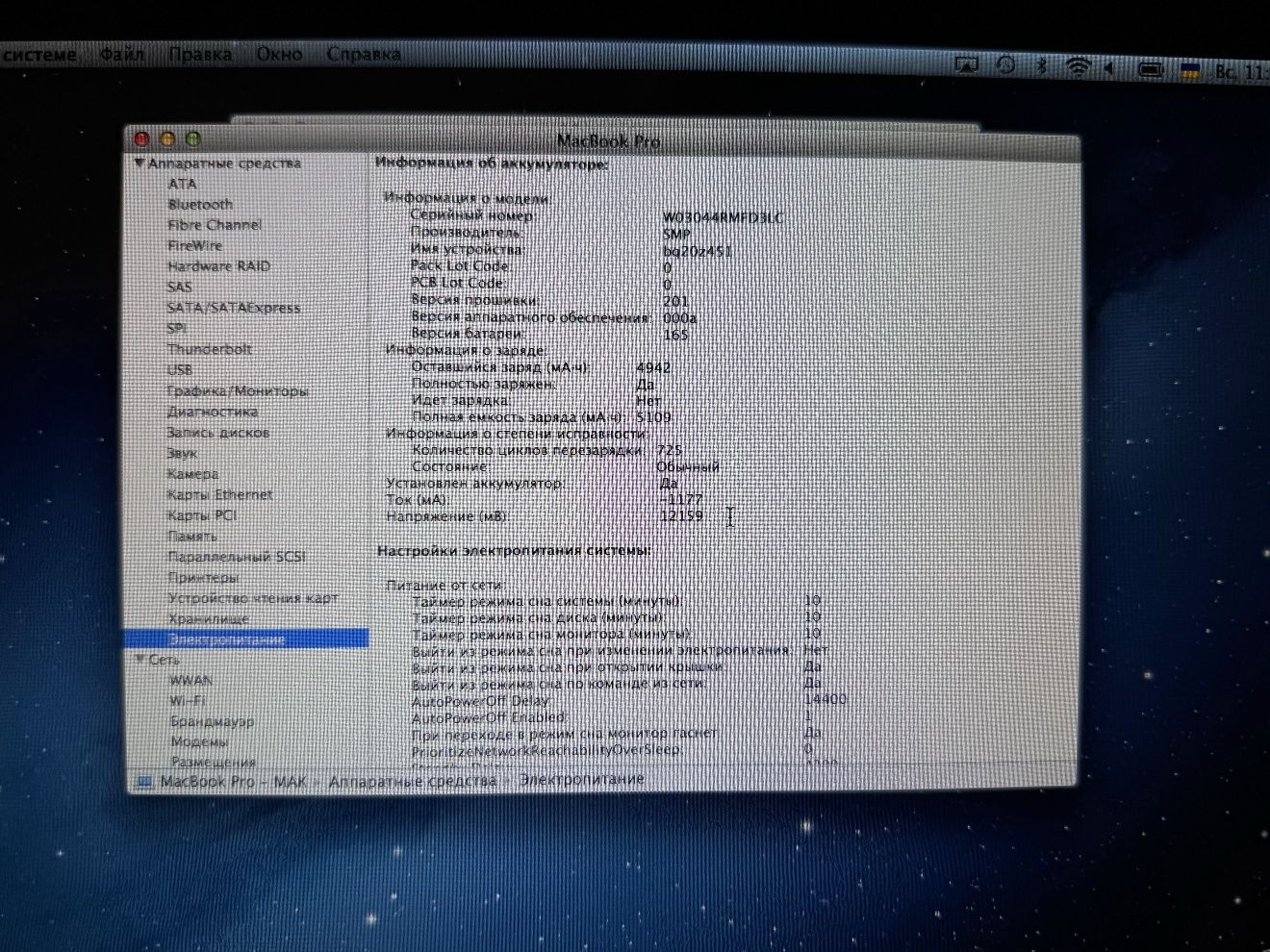Select Брандмауэр in the sidebar
This screenshot has height=952, width=1270.
coord(213,721)
